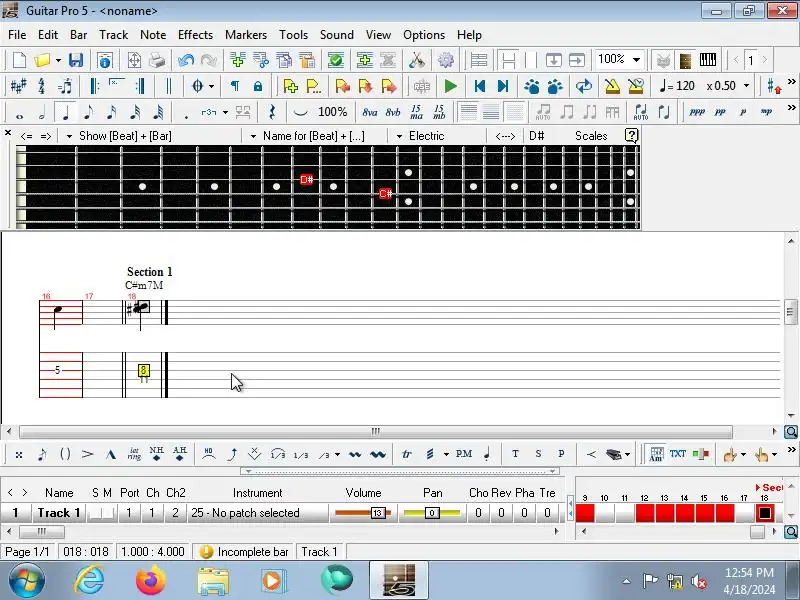Image resolution: width=800 pixels, height=600 pixels.
Task: Expand the clef dropdown arrow
Action: [x=211, y=86]
